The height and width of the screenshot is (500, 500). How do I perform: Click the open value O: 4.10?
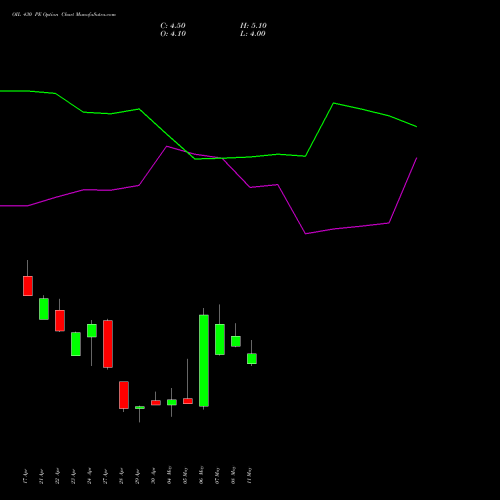click(173, 34)
